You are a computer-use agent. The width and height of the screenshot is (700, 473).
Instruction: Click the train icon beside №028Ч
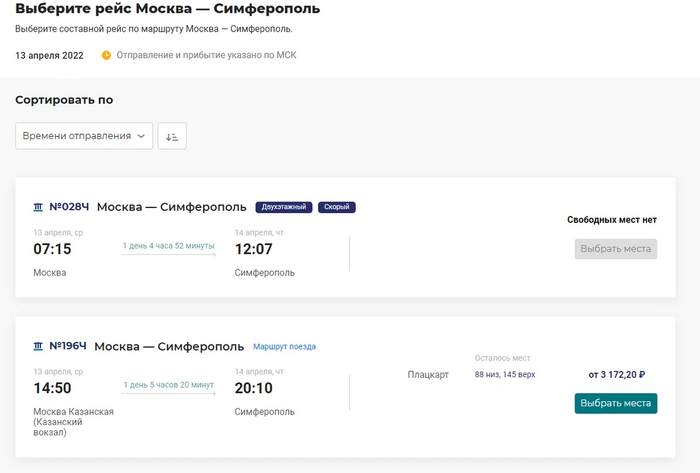point(38,207)
